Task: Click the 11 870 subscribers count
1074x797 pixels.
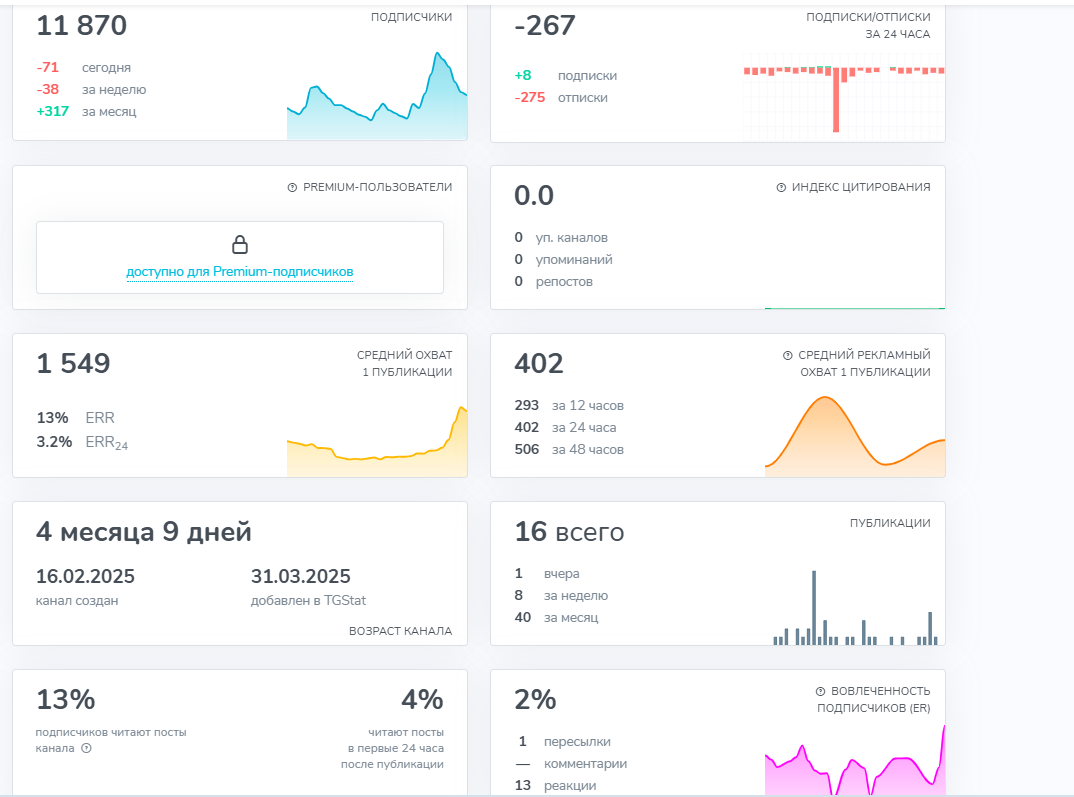Action: (82, 26)
